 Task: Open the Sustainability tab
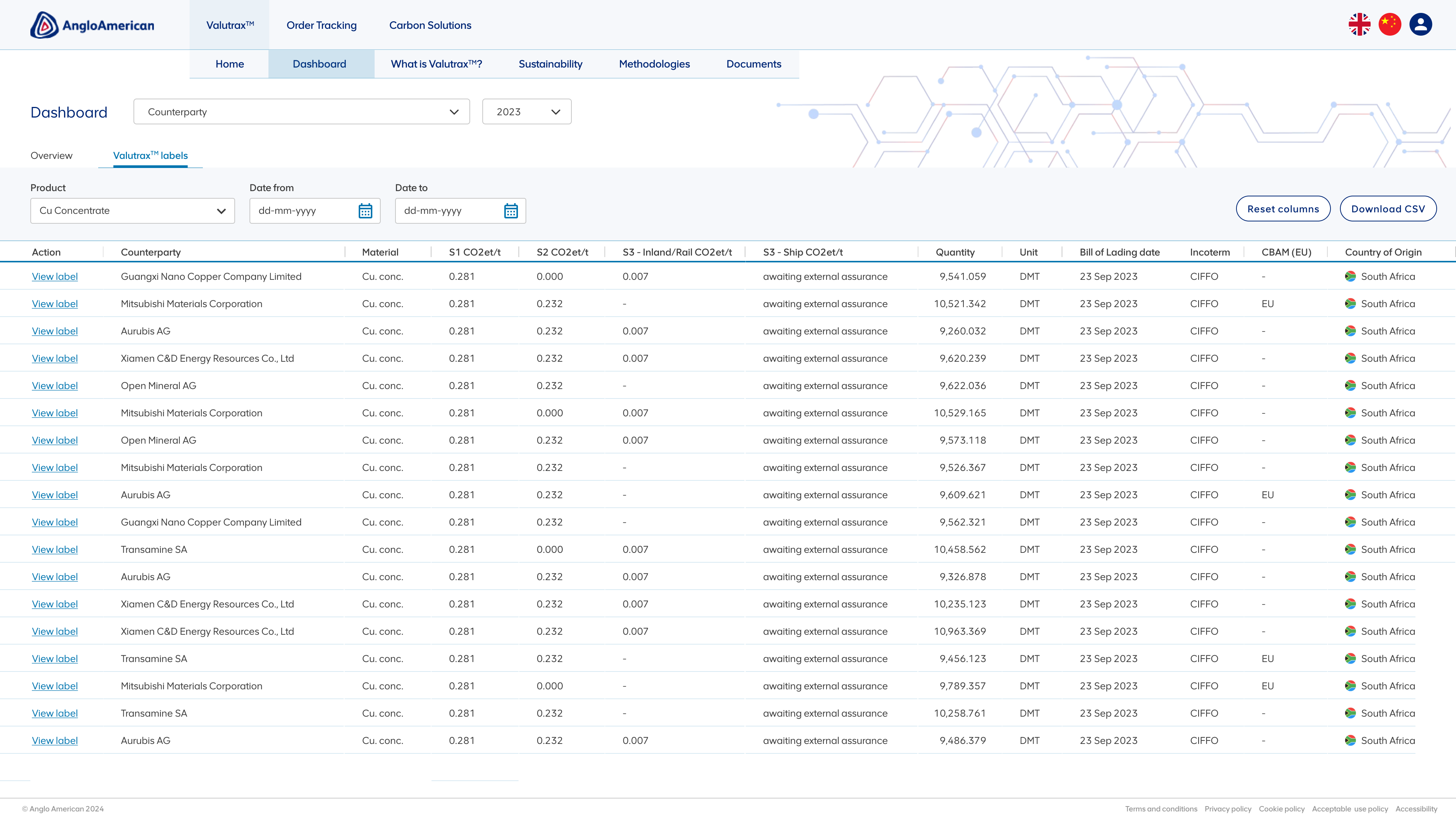pyautogui.click(x=551, y=64)
